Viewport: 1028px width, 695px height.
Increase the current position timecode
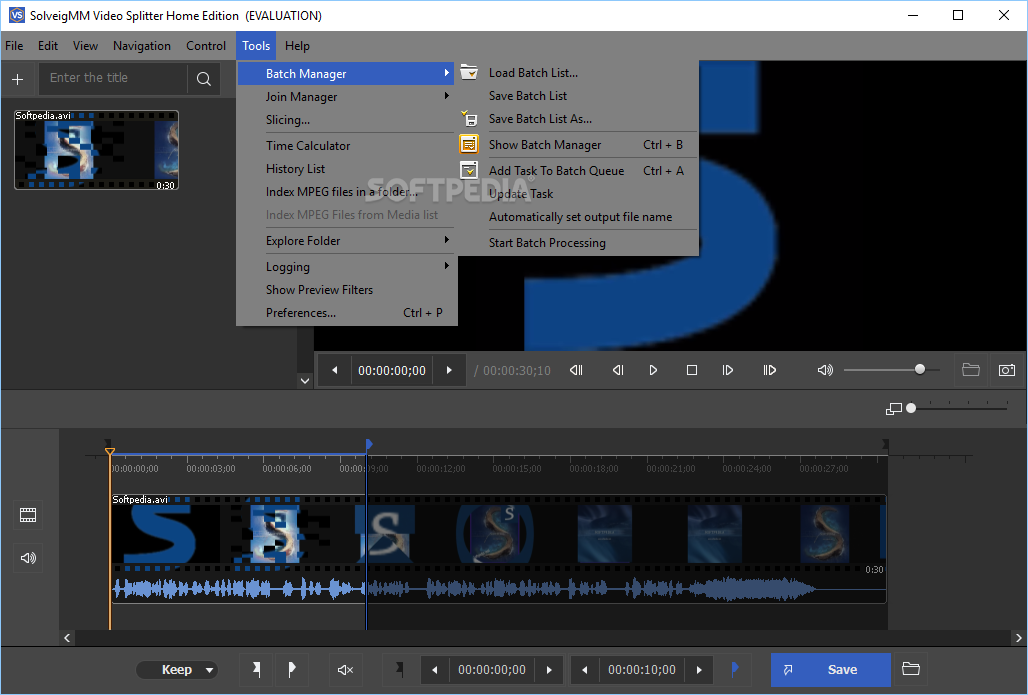pos(449,370)
